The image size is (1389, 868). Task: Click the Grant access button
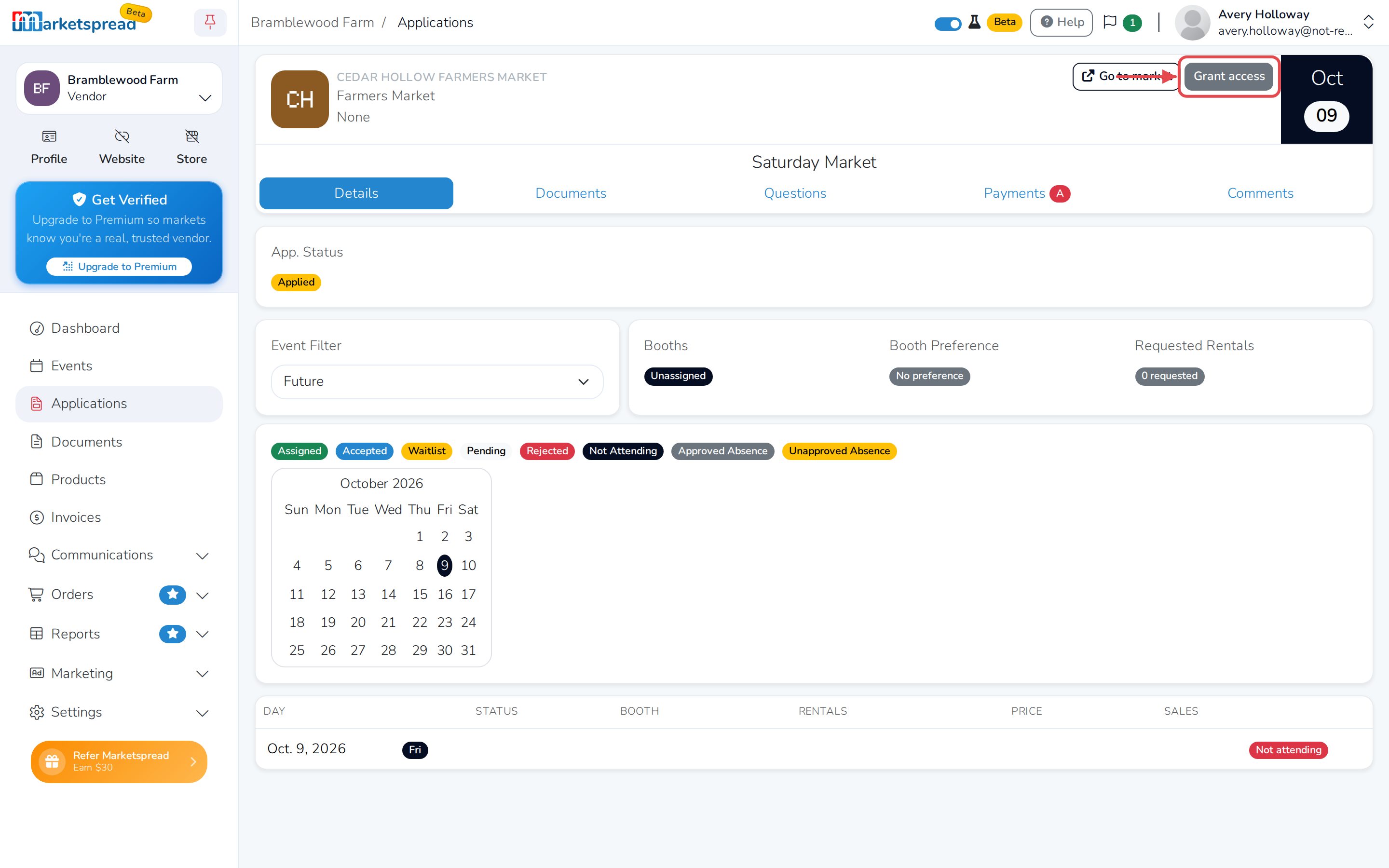[x=1228, y=76]
